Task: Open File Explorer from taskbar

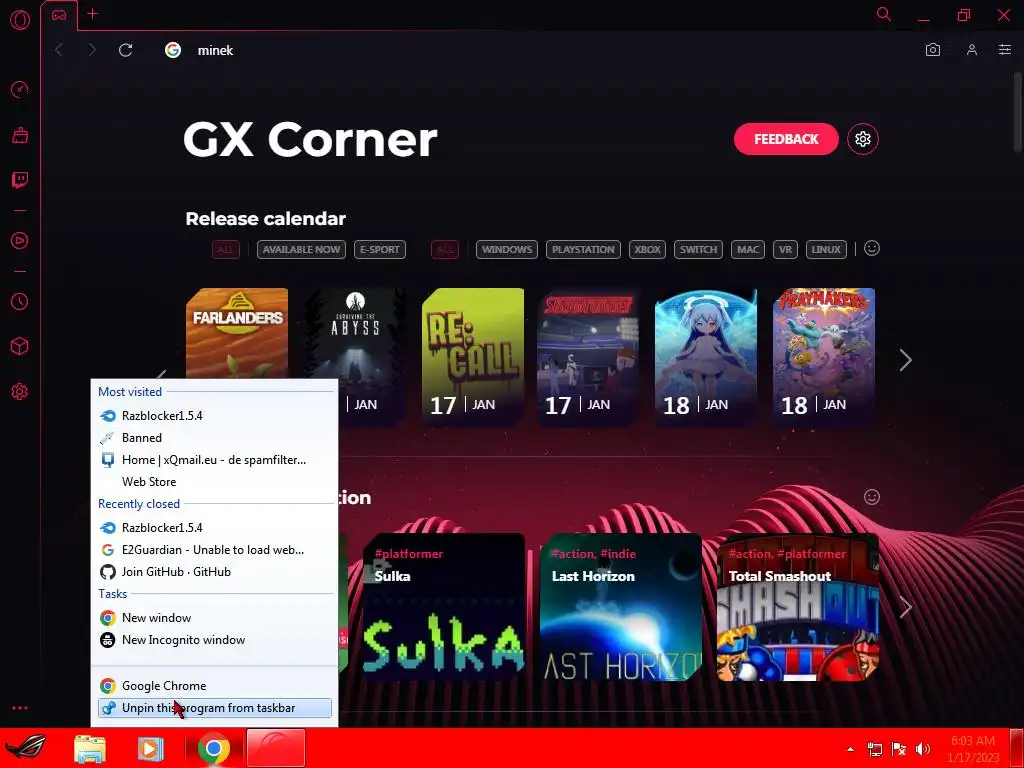Action: click(x=89, y=748)
